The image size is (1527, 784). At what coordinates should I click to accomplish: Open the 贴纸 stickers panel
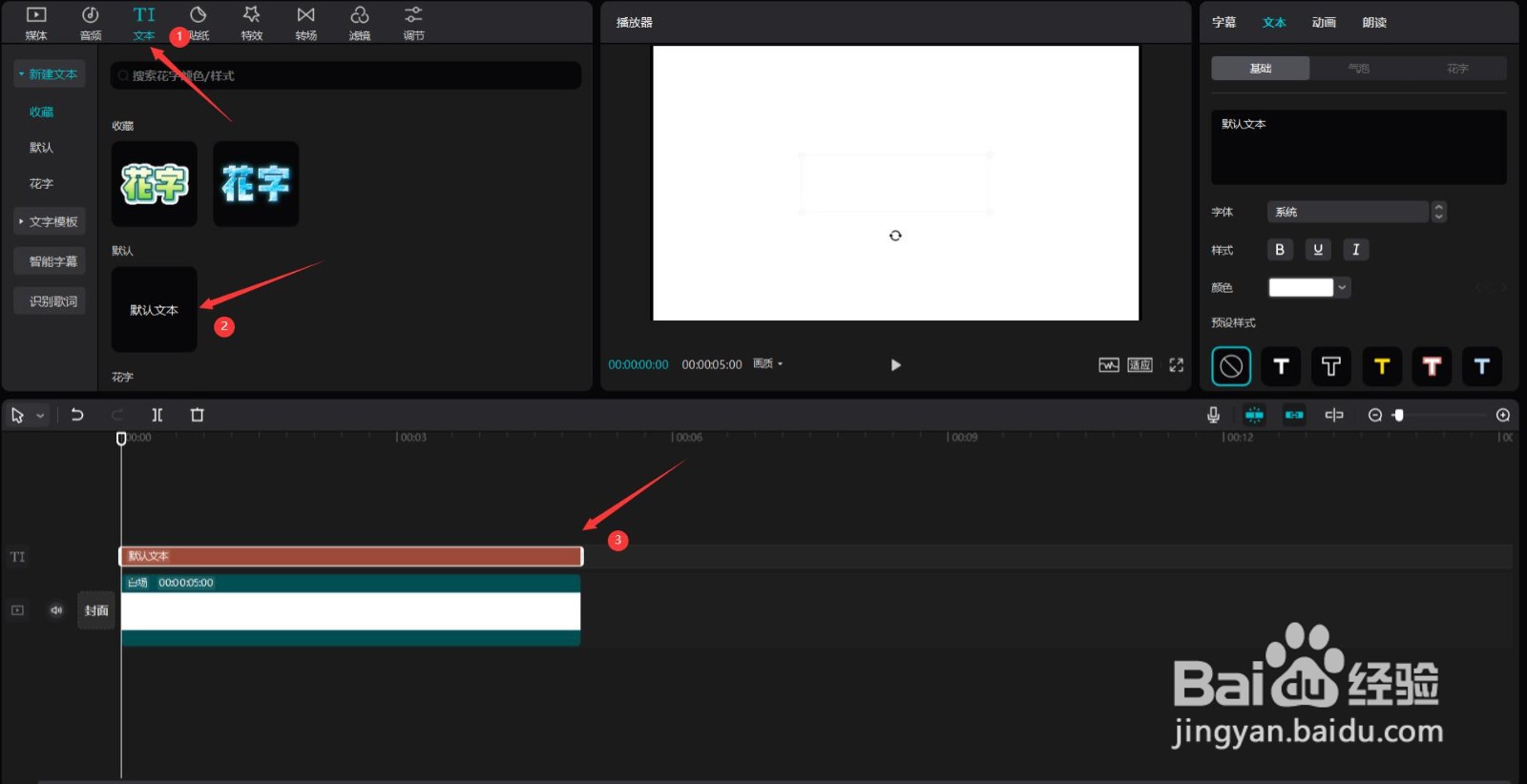click(x=199, y=23)
